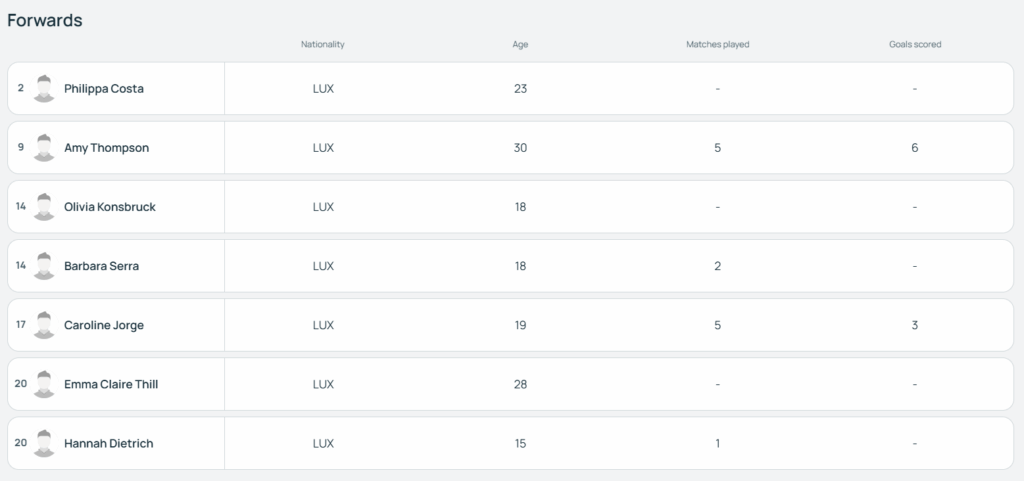The image size is (1024, 481).
Task: Click the Nationality column header
Action: pyautogui.click(x=323, y=44)
